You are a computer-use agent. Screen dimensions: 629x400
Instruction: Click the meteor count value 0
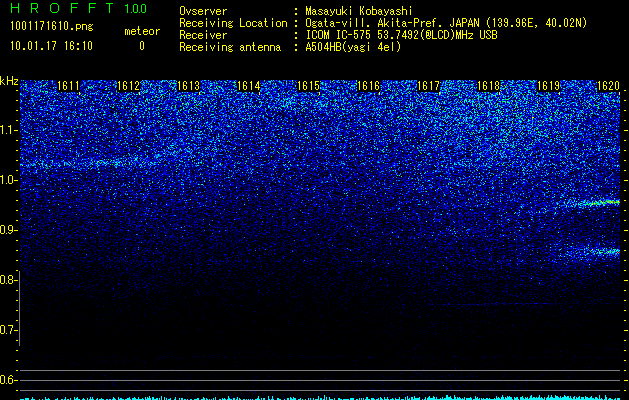click(142, 46)
